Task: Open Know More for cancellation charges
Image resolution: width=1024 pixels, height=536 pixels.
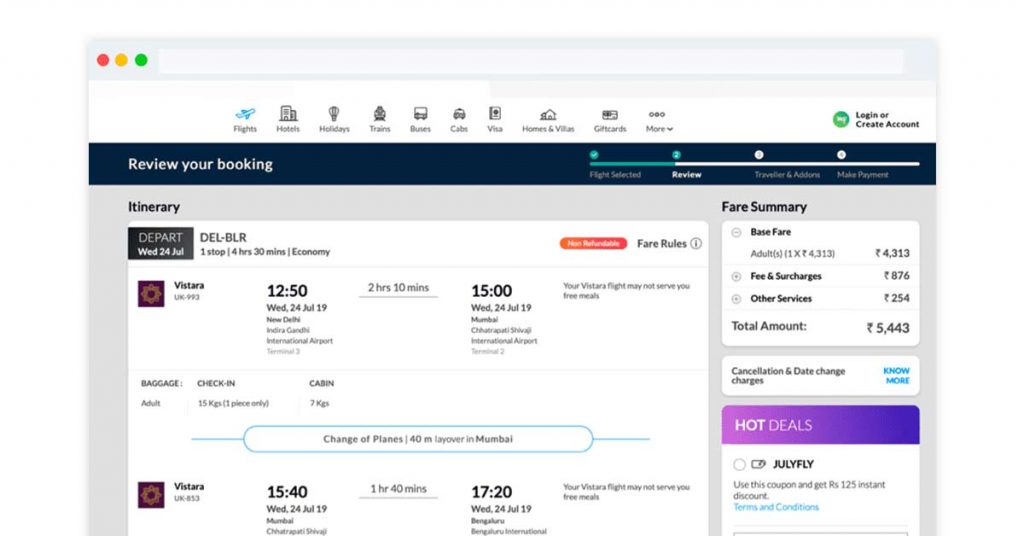Action: [897, 375]
